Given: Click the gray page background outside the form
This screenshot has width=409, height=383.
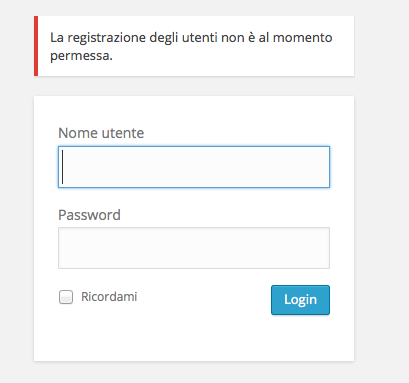Looking at the screenshot, I should pyautogui.click(x=382, y=200).
